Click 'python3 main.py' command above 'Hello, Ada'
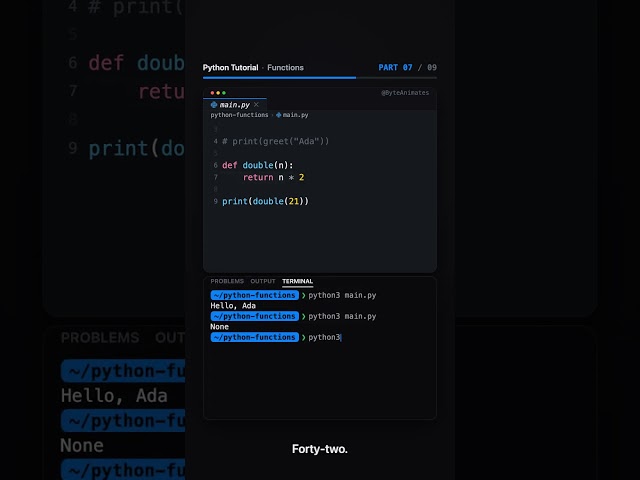The height and width of the screenshot is (480, 640). point(342,295)
